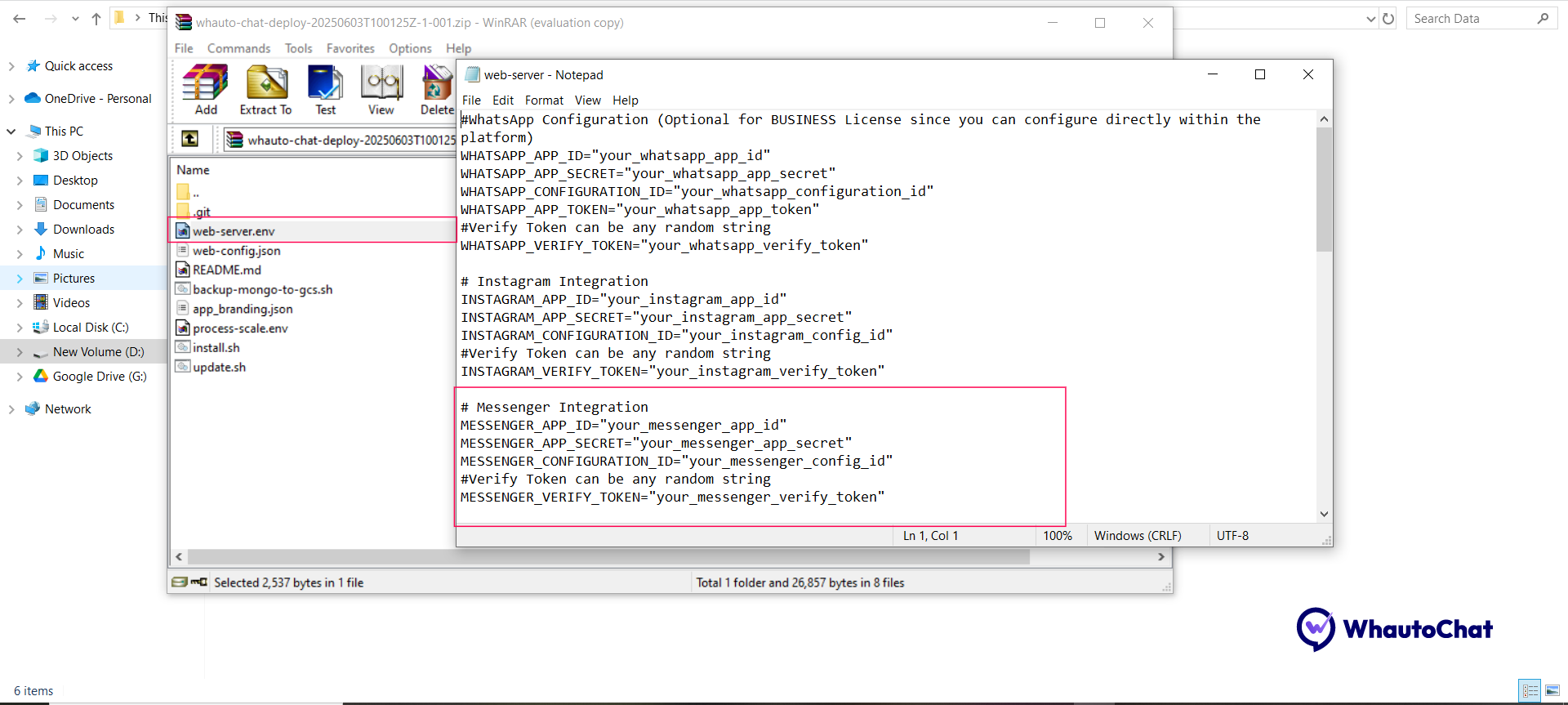This screenshot has height=705, width=1568.
Task: Click 'Windows (CRLF)' in Notepad status bar
Action: coord(1138,536)
